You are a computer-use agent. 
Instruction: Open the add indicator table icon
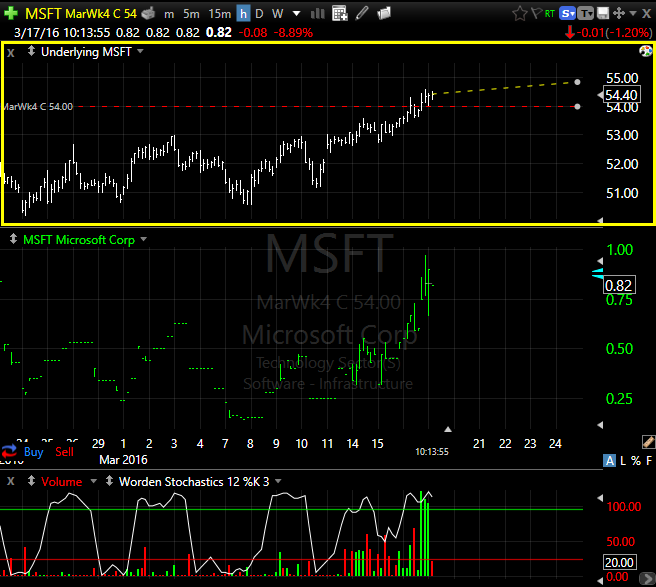tap(340, 14)
